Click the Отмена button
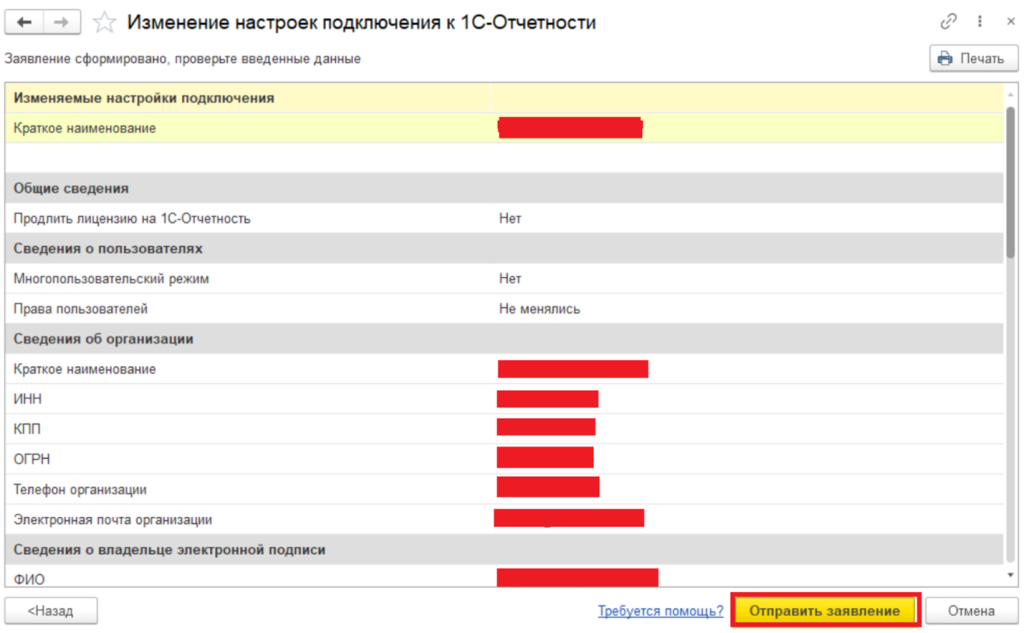Screen dimensions: 1024x633 [x=971, y=610]
